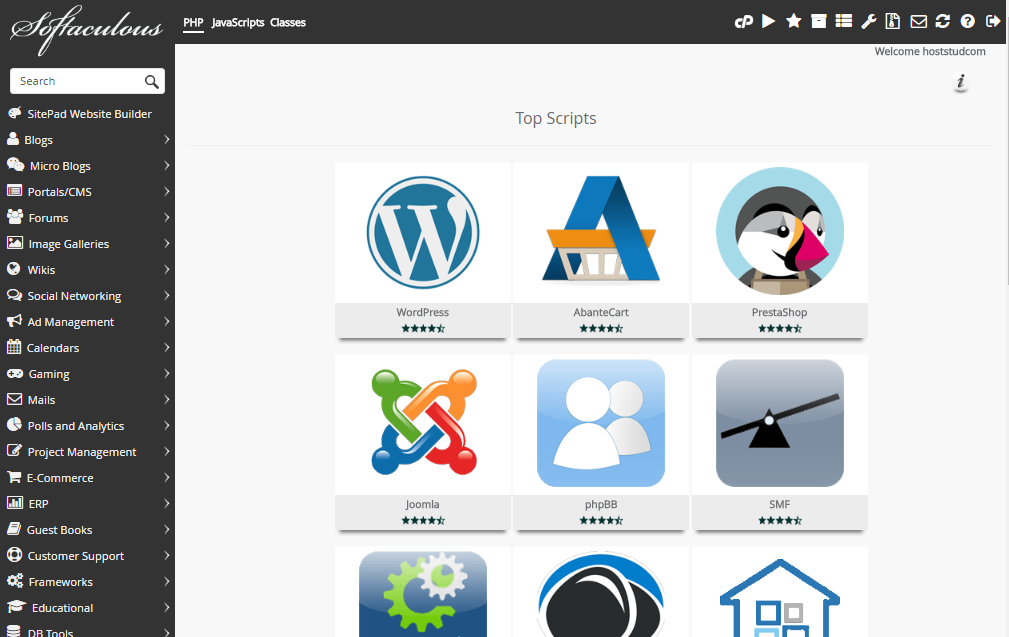Open SitePad Website Builder
Image resolution: width=1009 pixels, height=637 pixels.
point(87,114)
